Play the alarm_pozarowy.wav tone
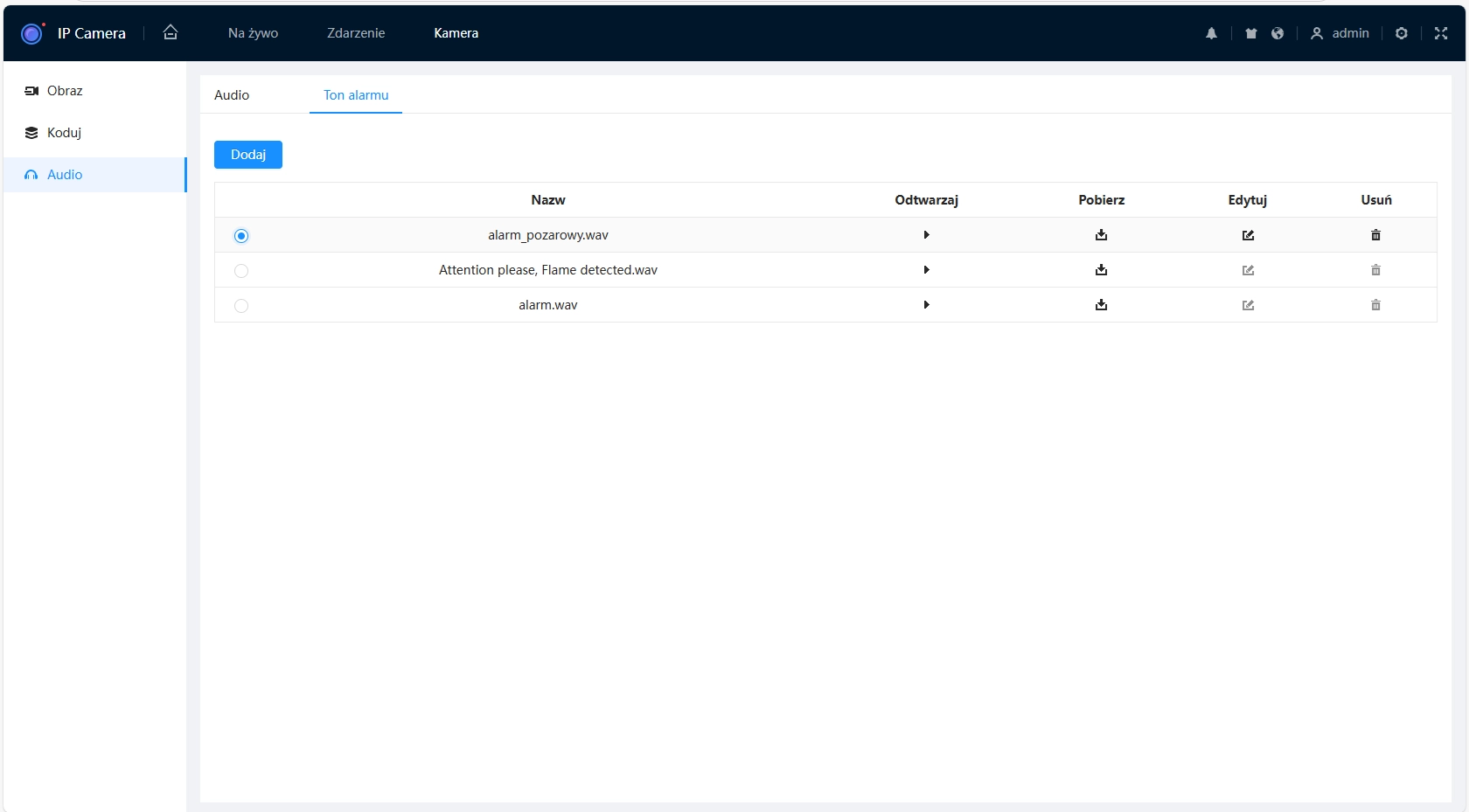The image size is (1469, 812). click(926, 235)
